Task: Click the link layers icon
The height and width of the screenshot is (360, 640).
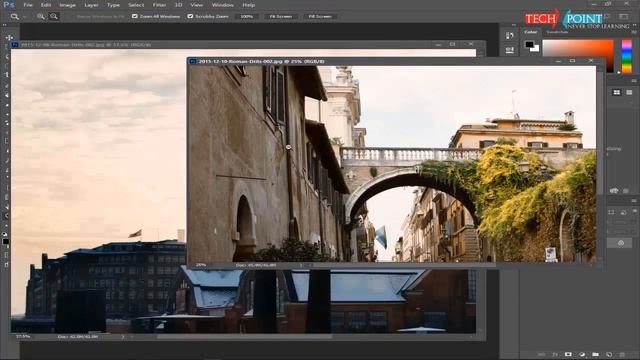Action: (541, 355)
